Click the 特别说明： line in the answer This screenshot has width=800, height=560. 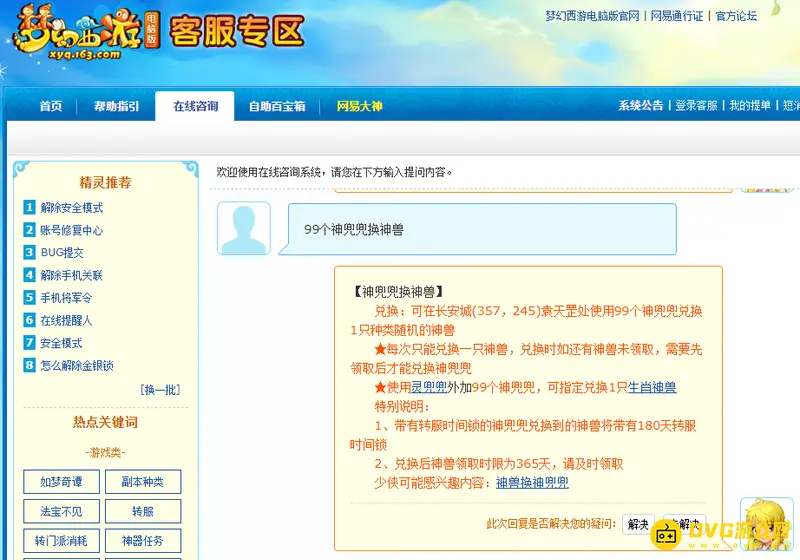tap(402, 406)
